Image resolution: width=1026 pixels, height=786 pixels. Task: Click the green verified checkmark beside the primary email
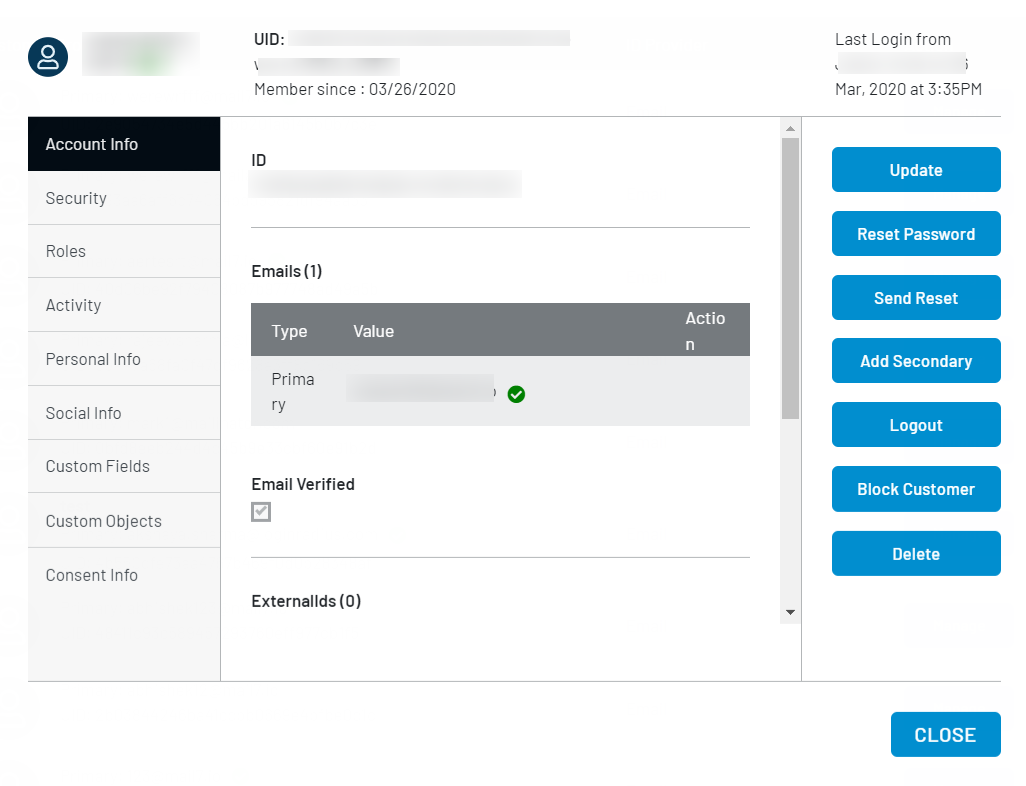tap(516, 394)
